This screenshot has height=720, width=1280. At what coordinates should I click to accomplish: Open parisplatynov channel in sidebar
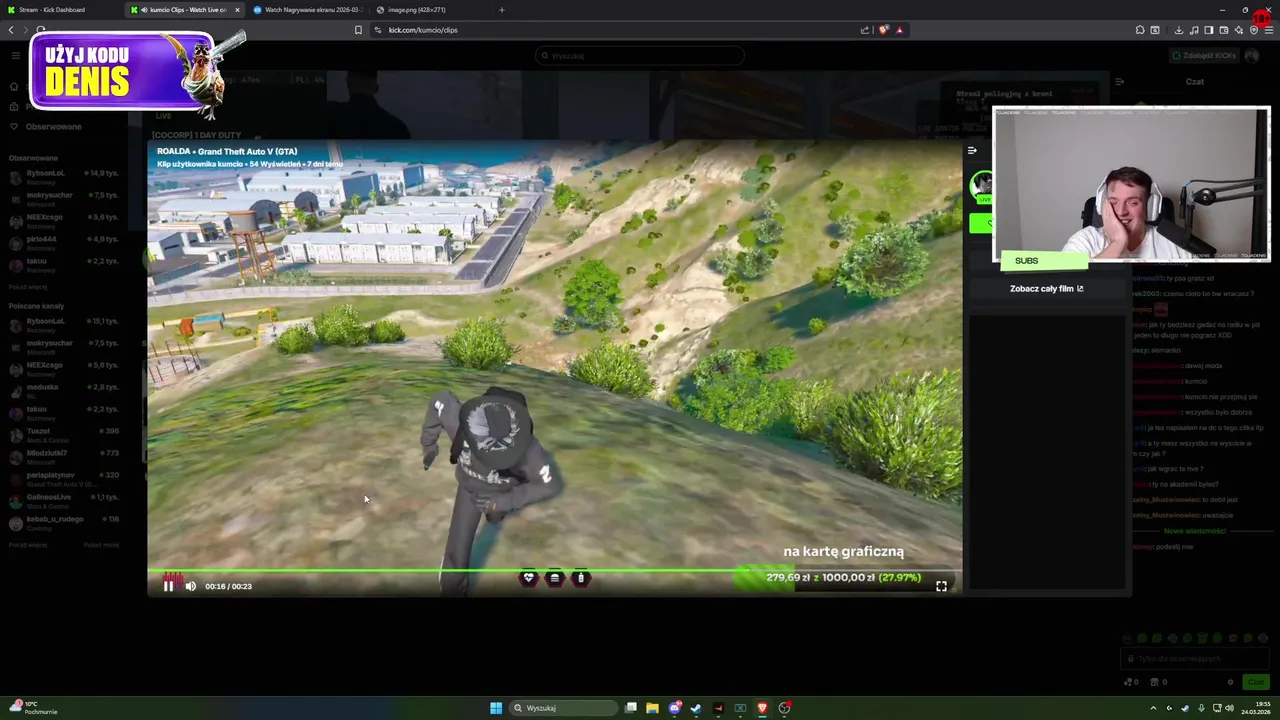(x=65, y=479)
